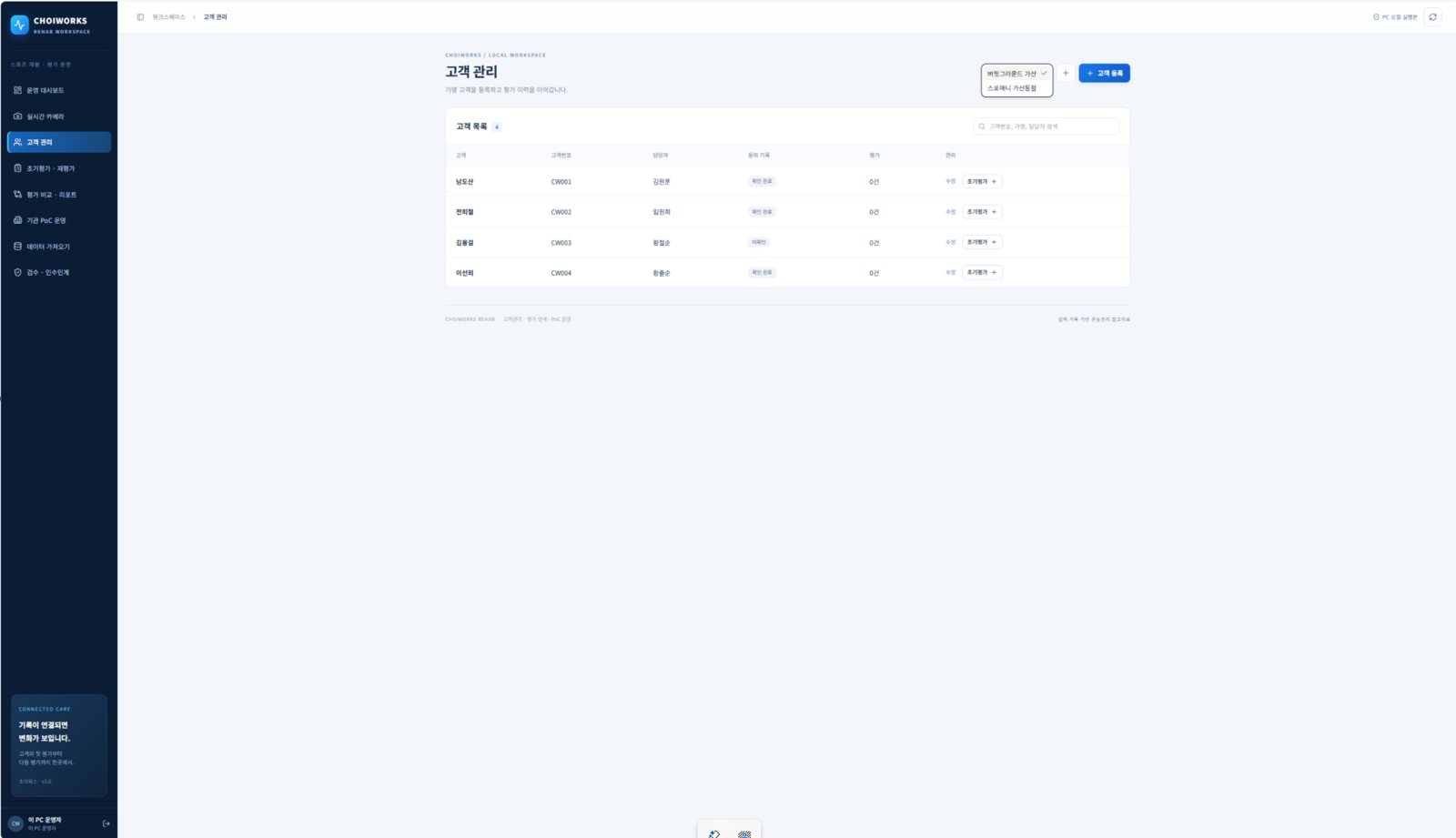Viewport: 1456px width, 838px height.
Task: Click customer number CW001
Action: coord(561,182)
